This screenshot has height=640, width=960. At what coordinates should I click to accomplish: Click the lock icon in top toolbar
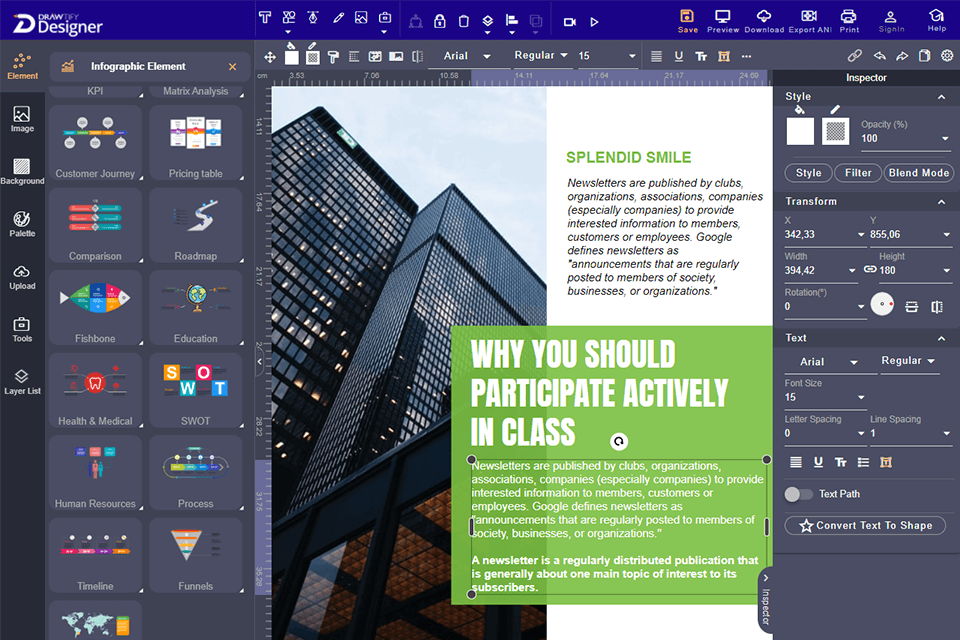tap(439, 21)
